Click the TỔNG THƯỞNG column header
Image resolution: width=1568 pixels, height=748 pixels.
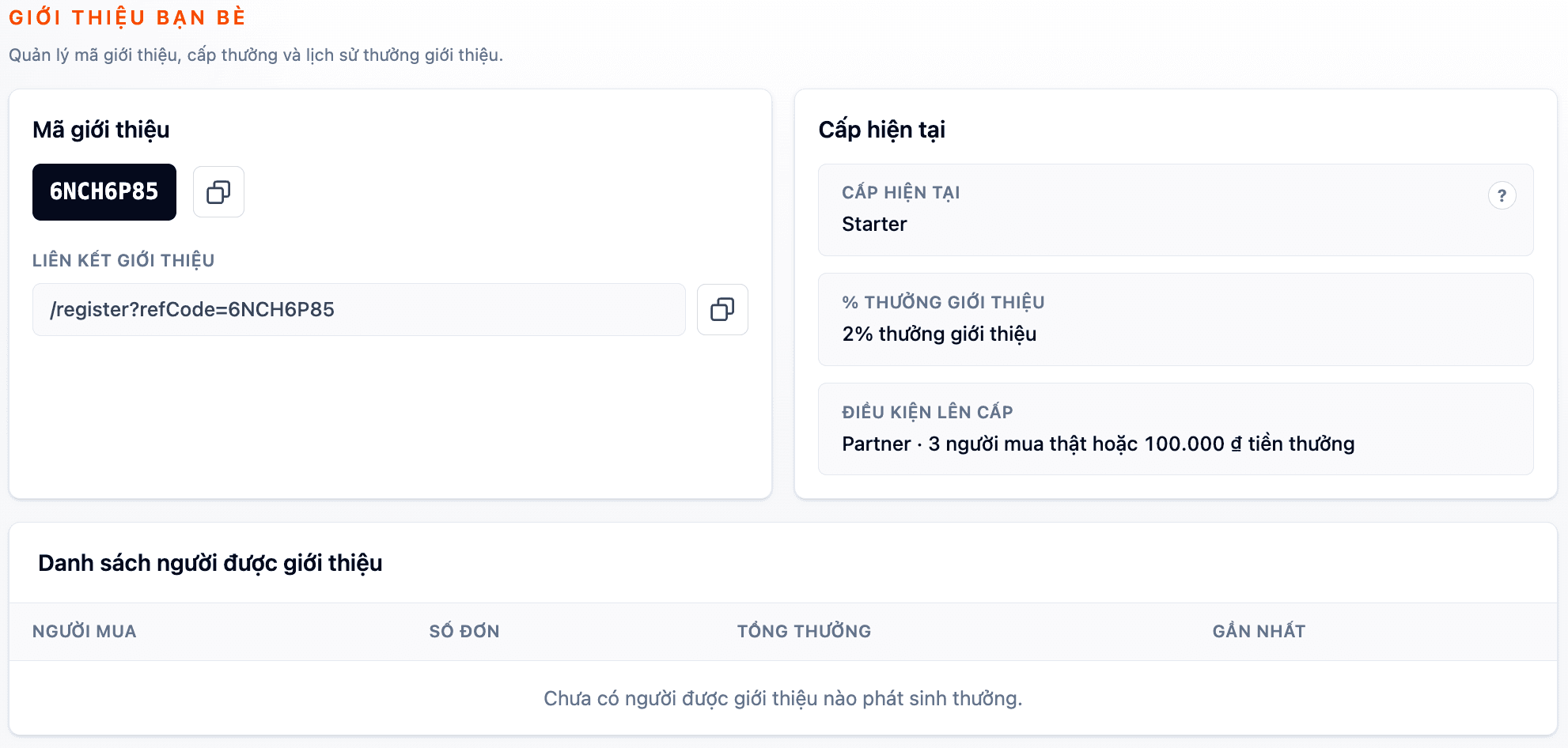(x=804, y=631)
